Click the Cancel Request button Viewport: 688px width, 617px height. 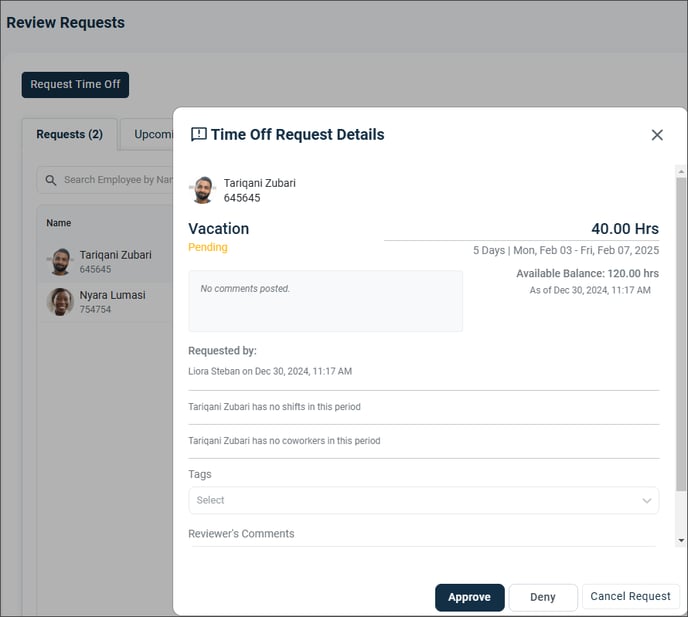tap(630, 596)
